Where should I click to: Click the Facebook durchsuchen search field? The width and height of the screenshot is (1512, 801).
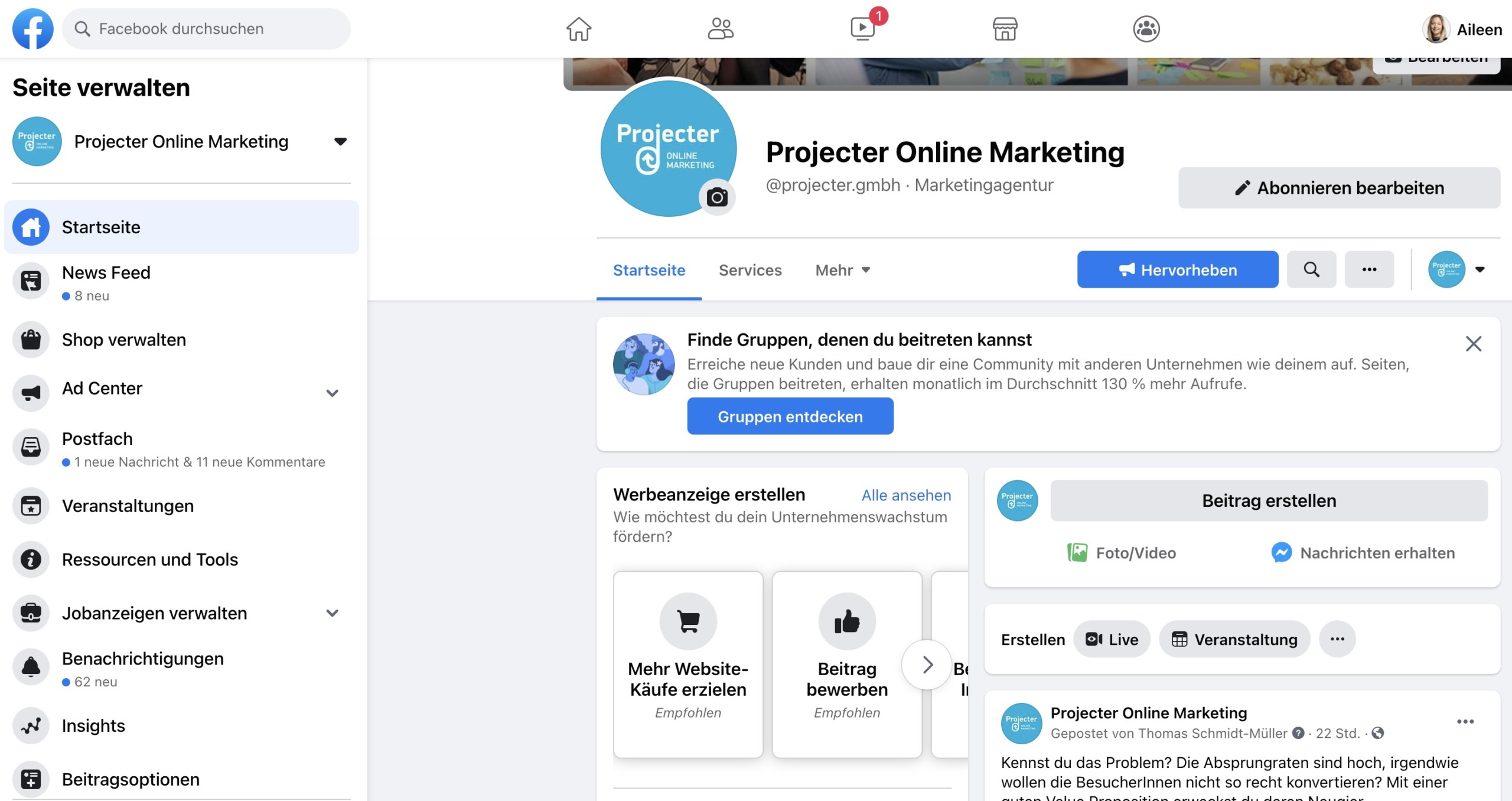(206, 29)
